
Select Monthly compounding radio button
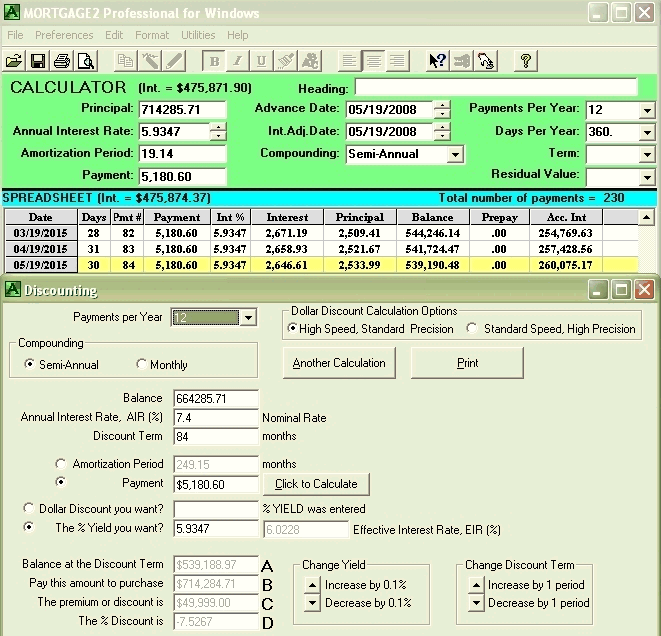pyautogui.click(x=141, y=365)
